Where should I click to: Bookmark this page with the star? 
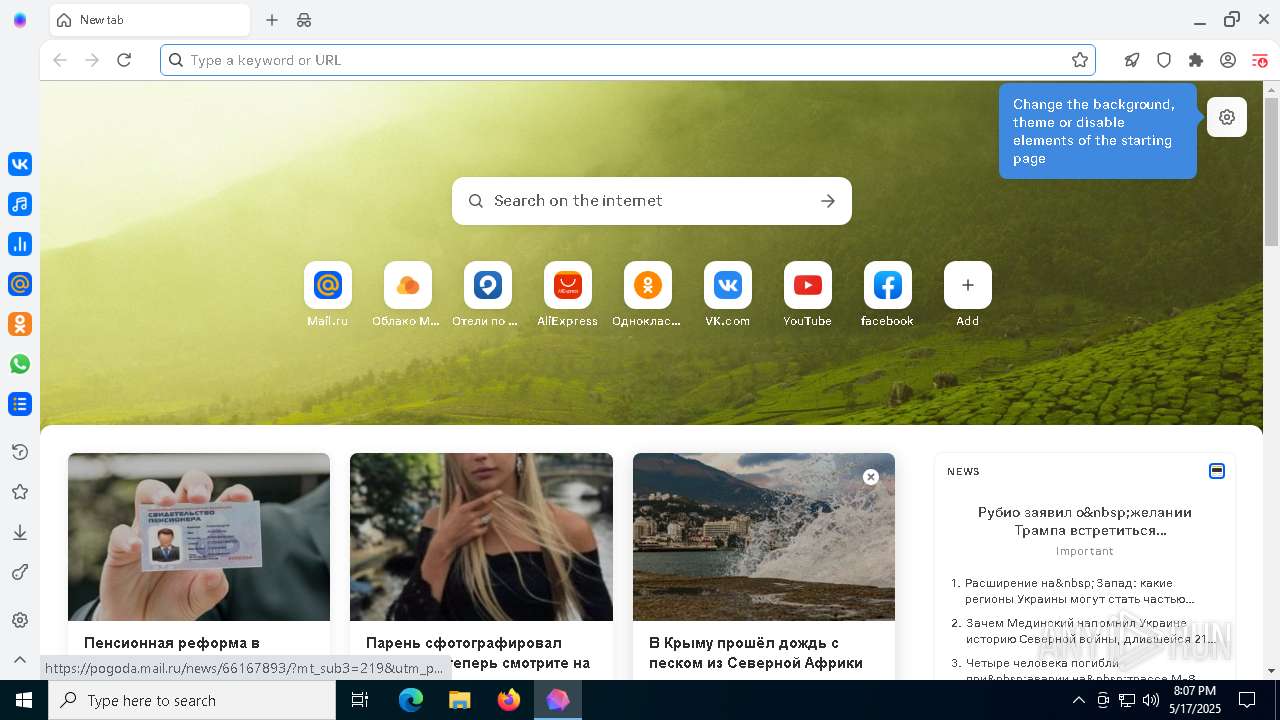[x=1080, y=60]
